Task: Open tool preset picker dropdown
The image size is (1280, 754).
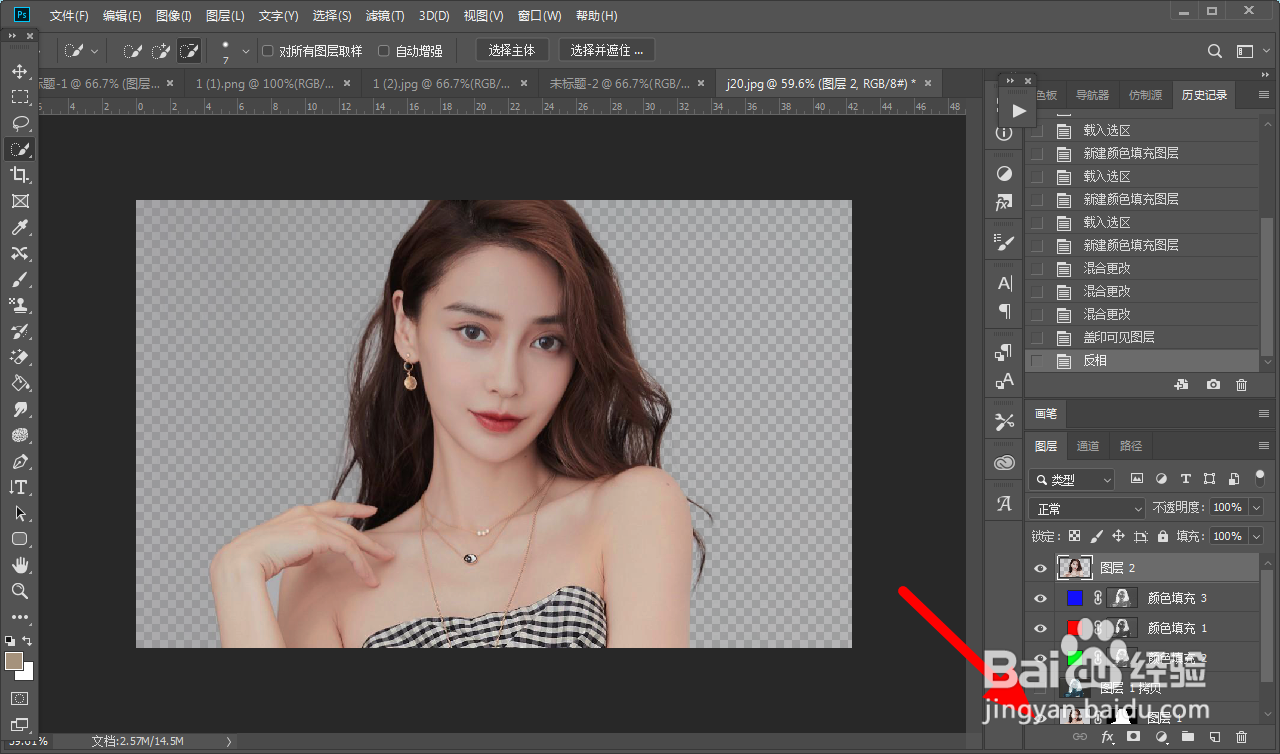Action: [x=95, y=51]
